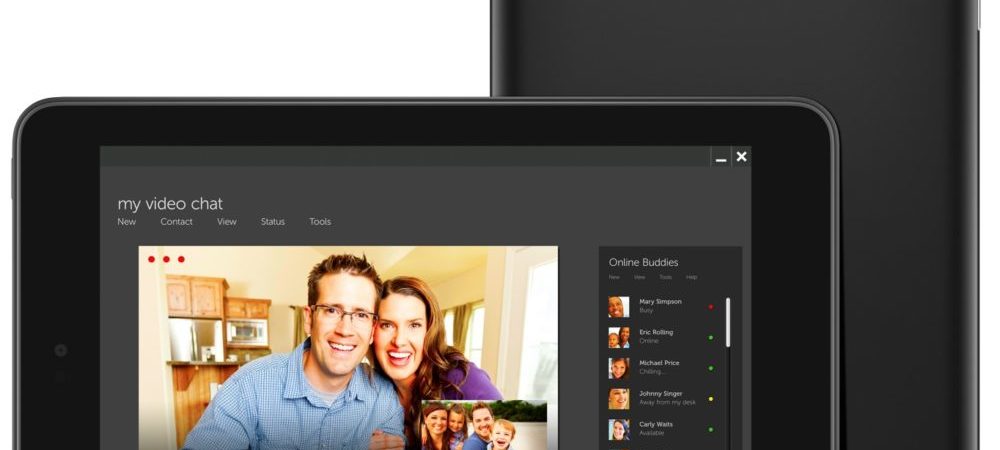
Task: Open the Status menu
Action: tap(272, 222)
